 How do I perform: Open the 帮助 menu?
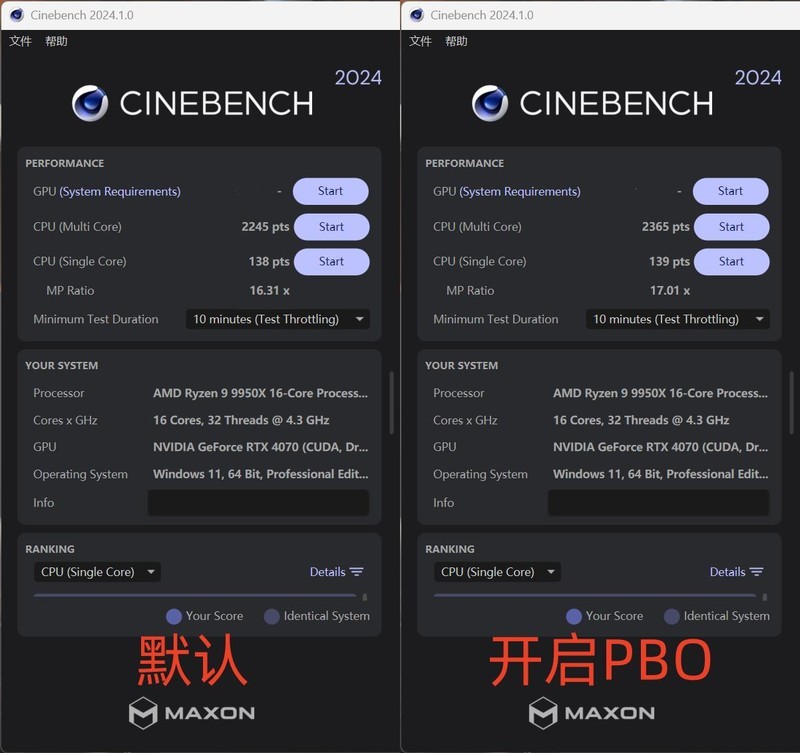(56, 41)
